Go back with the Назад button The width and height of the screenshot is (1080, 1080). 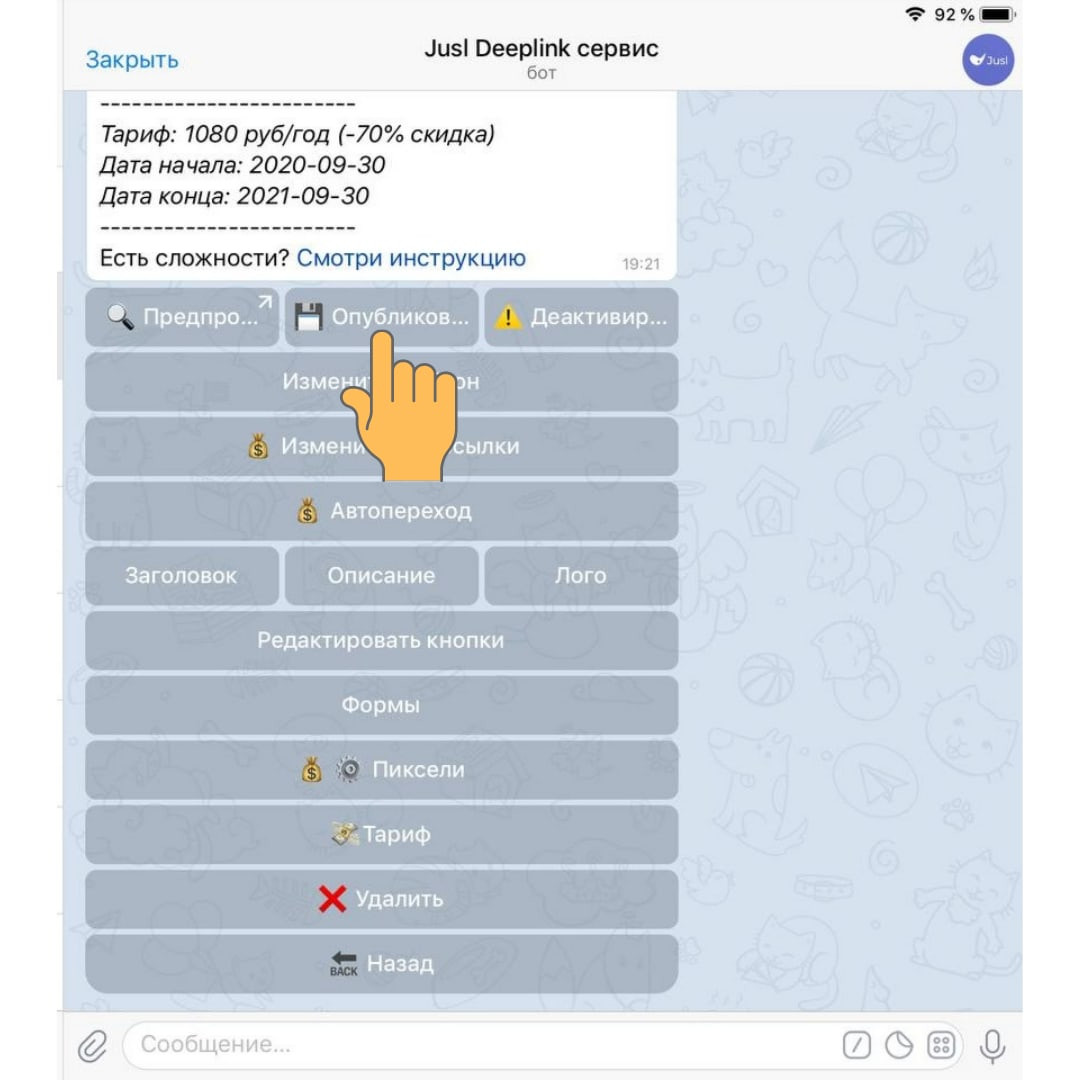click(382, 964)
